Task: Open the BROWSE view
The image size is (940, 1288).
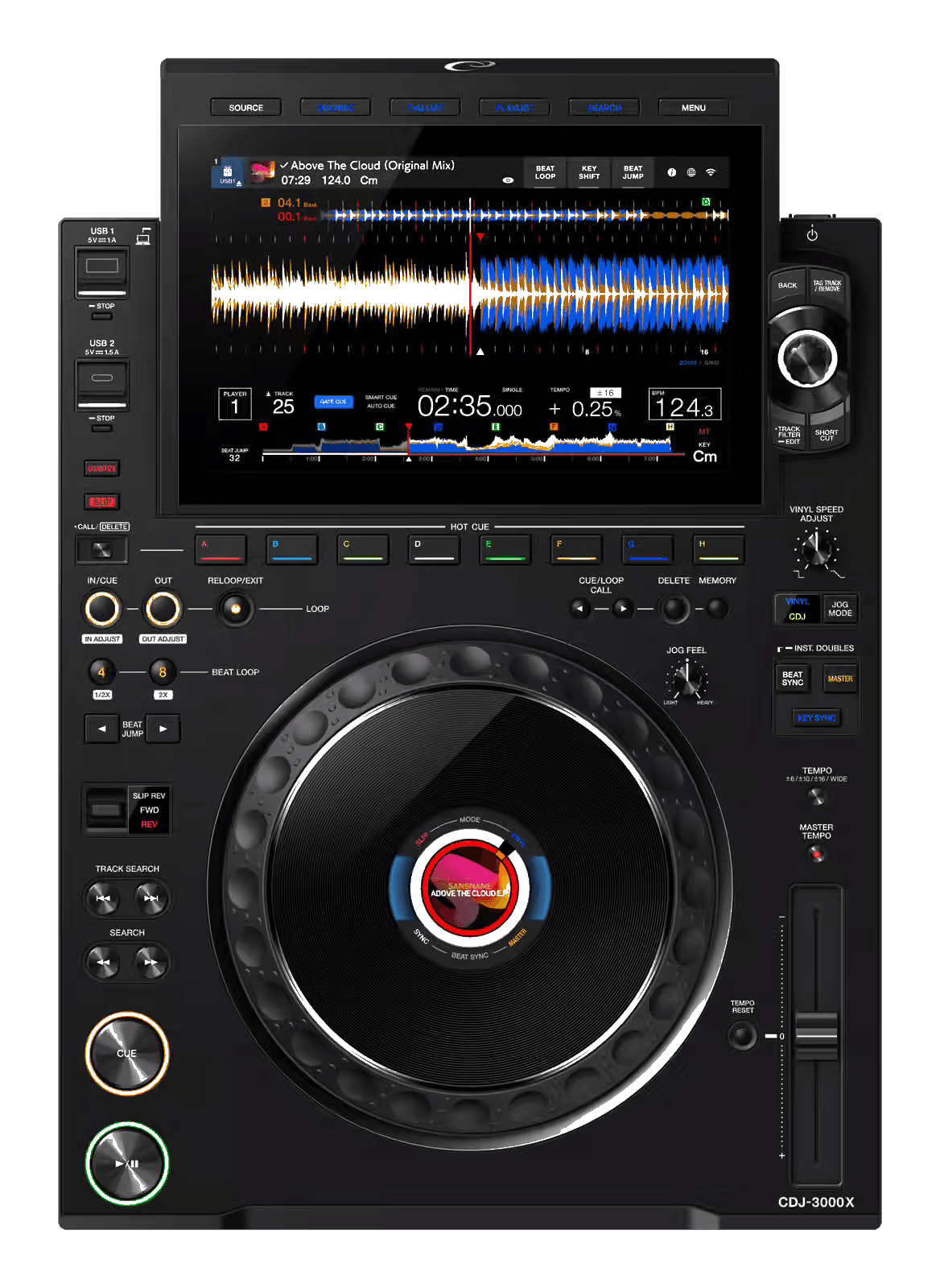Action: pos(336,107)
